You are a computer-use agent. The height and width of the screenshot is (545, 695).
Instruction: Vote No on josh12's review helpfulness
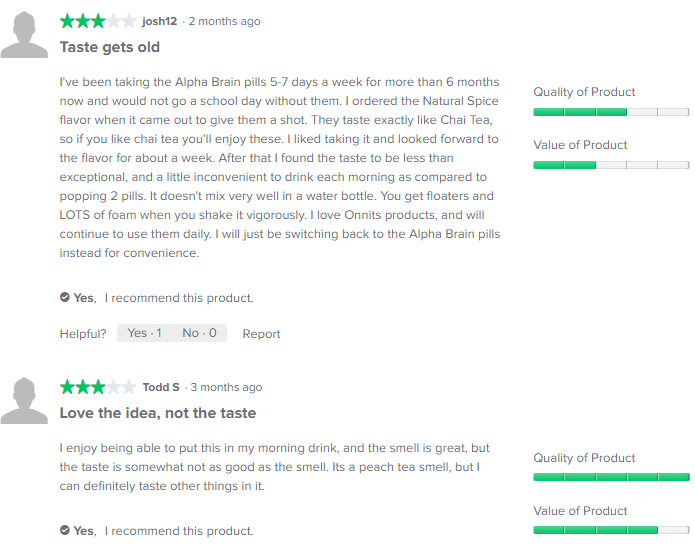[199, 333]
